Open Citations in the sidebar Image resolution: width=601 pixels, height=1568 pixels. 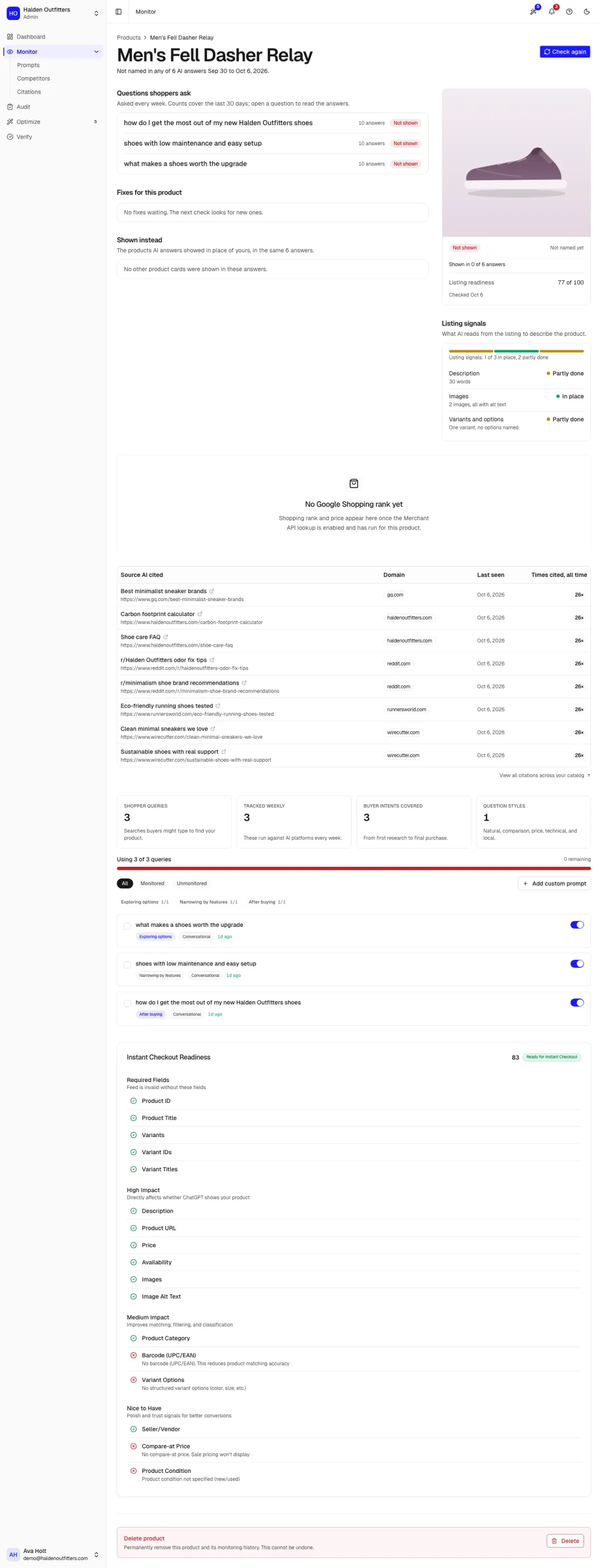pyautogui.click(x=29, y=92)
